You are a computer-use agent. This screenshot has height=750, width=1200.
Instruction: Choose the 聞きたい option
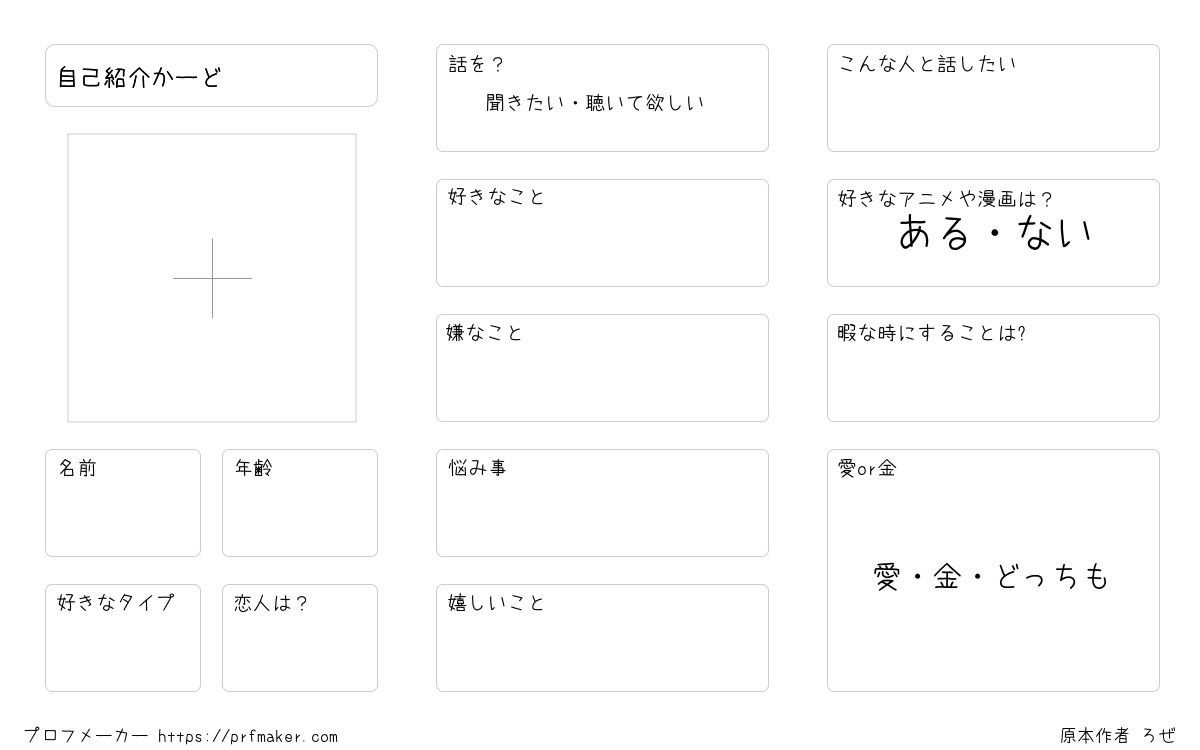point(527,102)
